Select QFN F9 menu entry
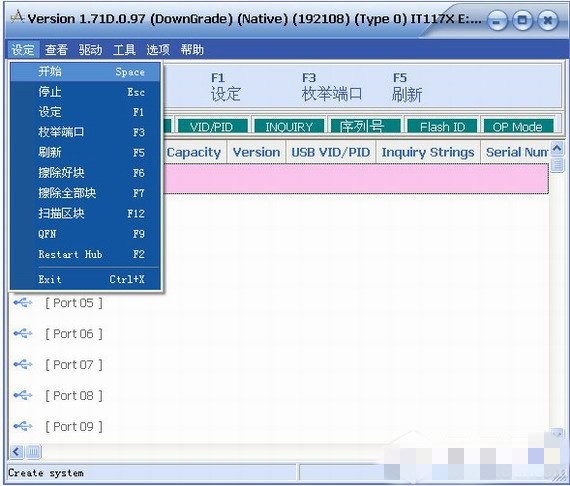 click(85, 234)
